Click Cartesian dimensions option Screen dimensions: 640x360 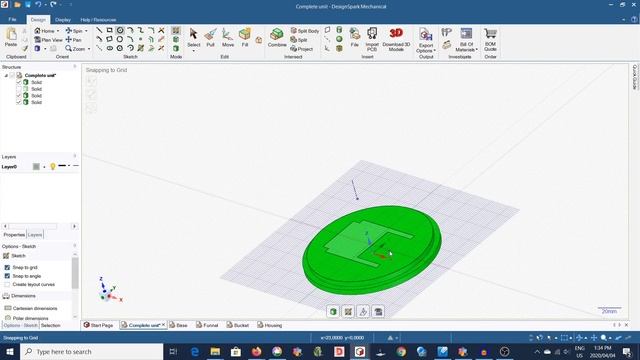click(31, 308)
